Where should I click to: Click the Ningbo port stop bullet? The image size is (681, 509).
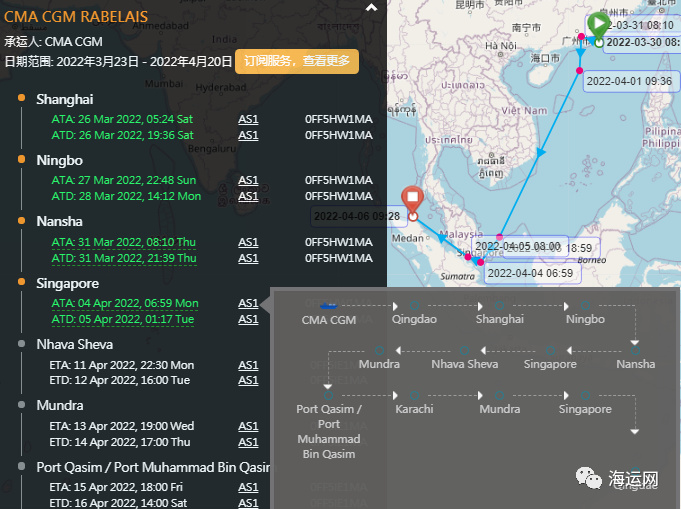[21, 159]
